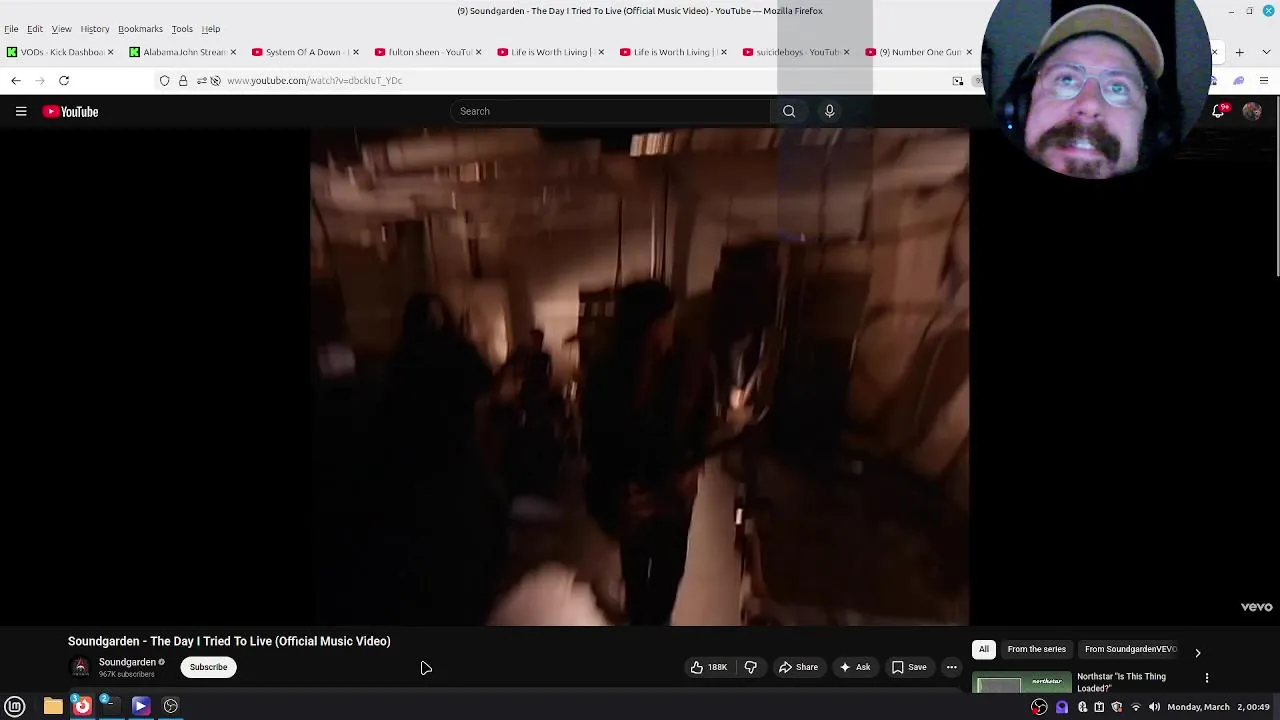The width and height of the screenshot is (1280, 720).
Task: Select the From the series chip
Action: click(x=1037, y=649)
